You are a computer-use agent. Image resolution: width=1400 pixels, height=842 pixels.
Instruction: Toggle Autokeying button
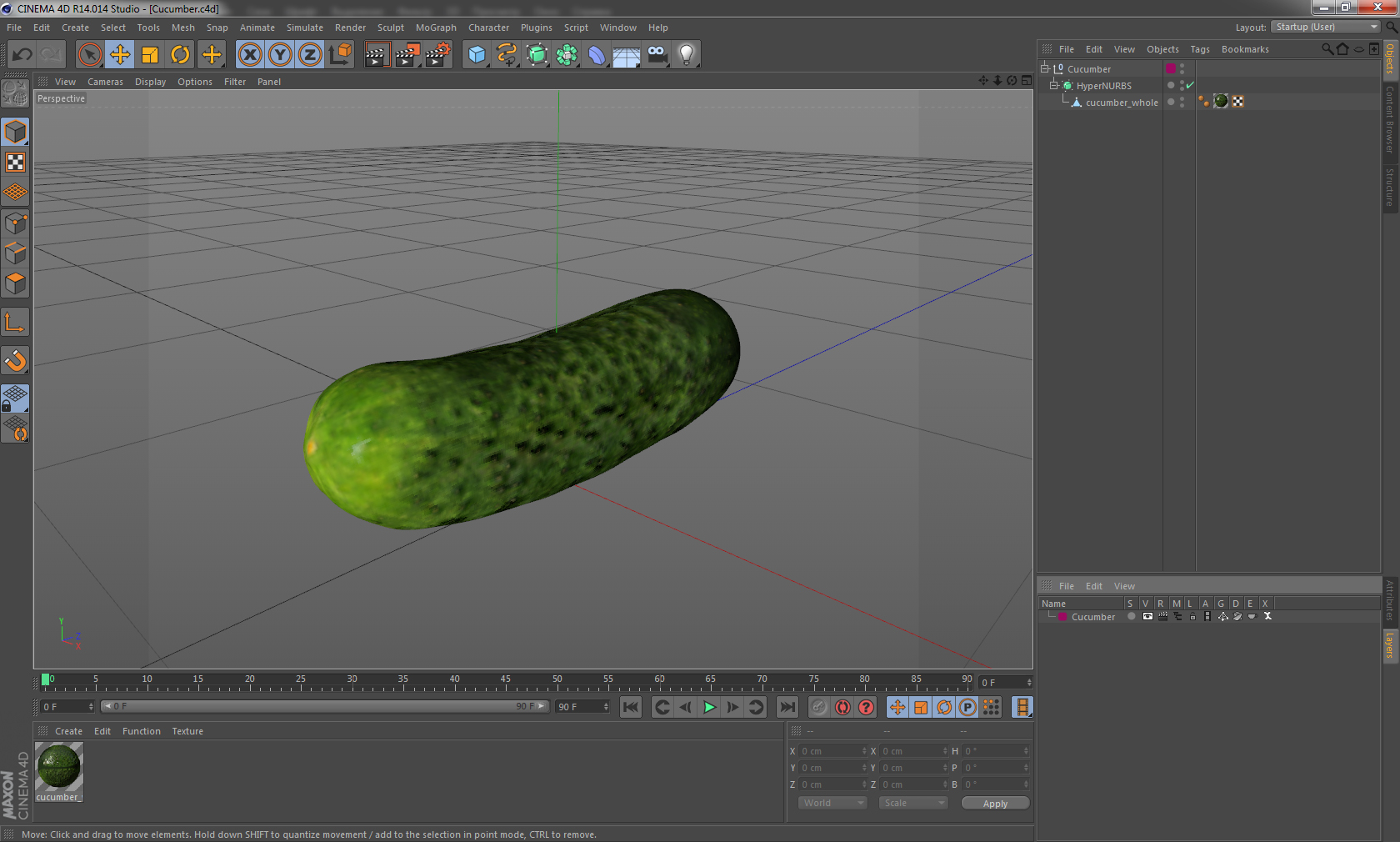tap(842, 707)
